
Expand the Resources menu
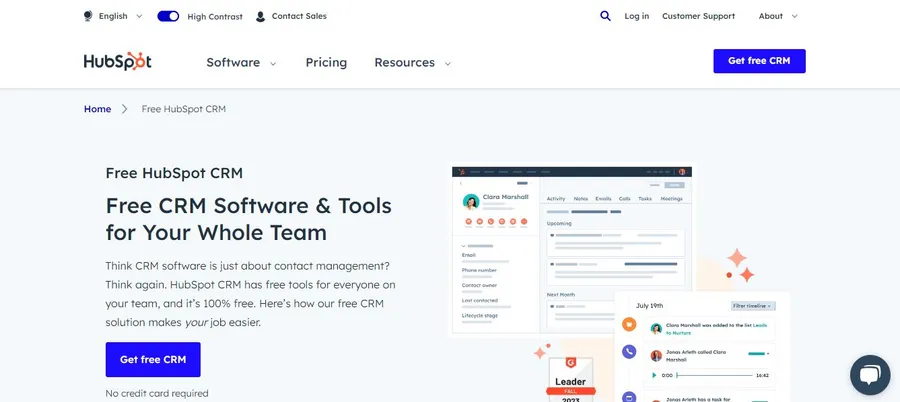tap(413, 63)
